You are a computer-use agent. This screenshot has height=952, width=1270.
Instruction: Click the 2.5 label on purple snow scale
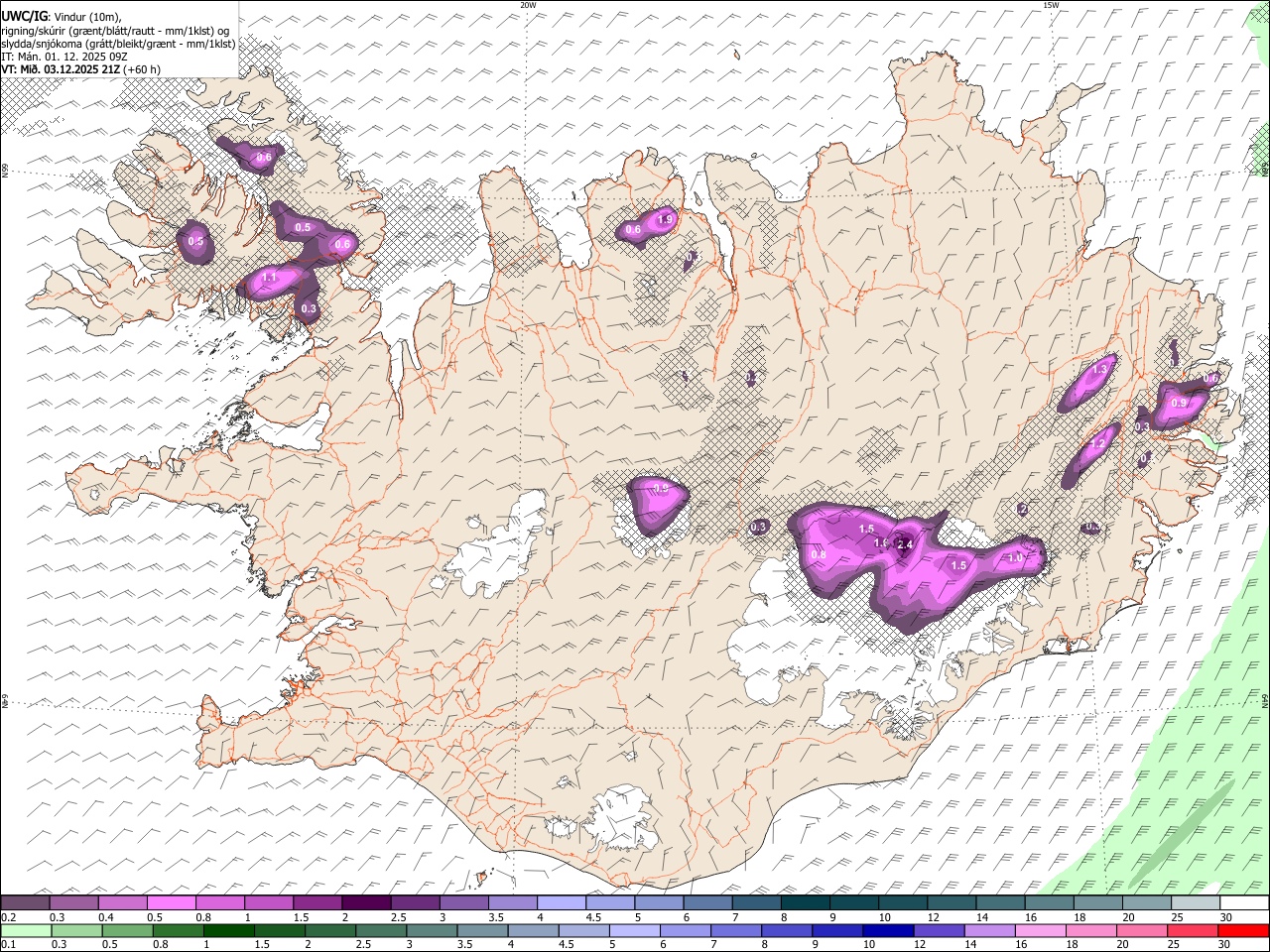point(398,917)
